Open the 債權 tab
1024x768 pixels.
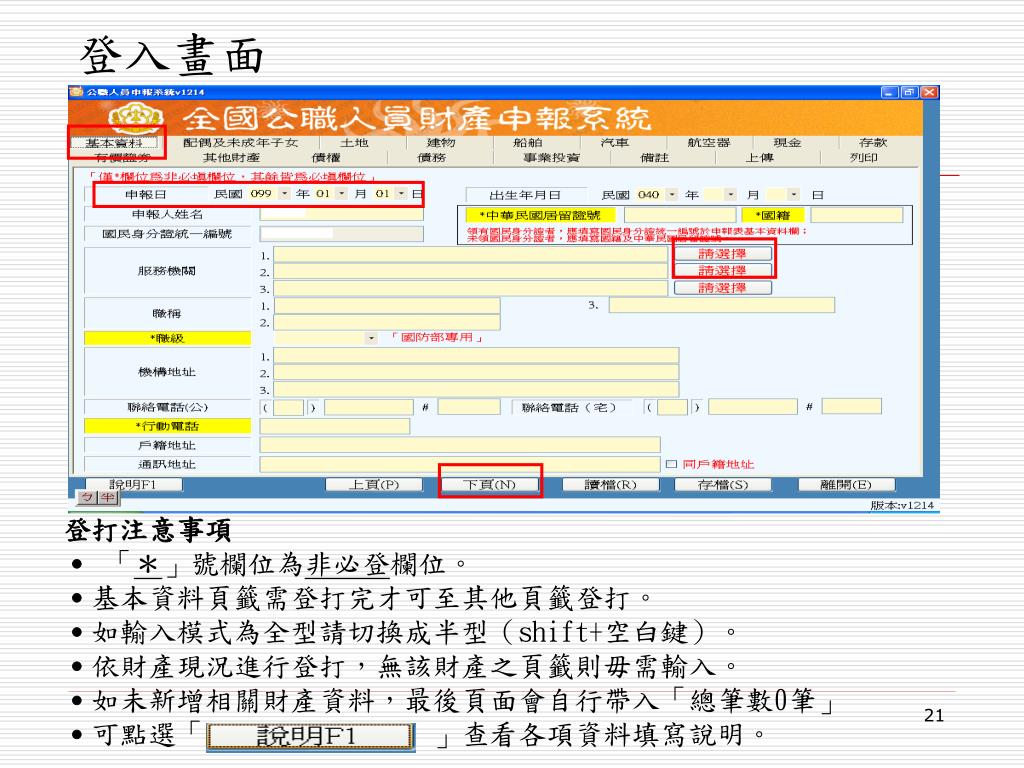(326, 157)
